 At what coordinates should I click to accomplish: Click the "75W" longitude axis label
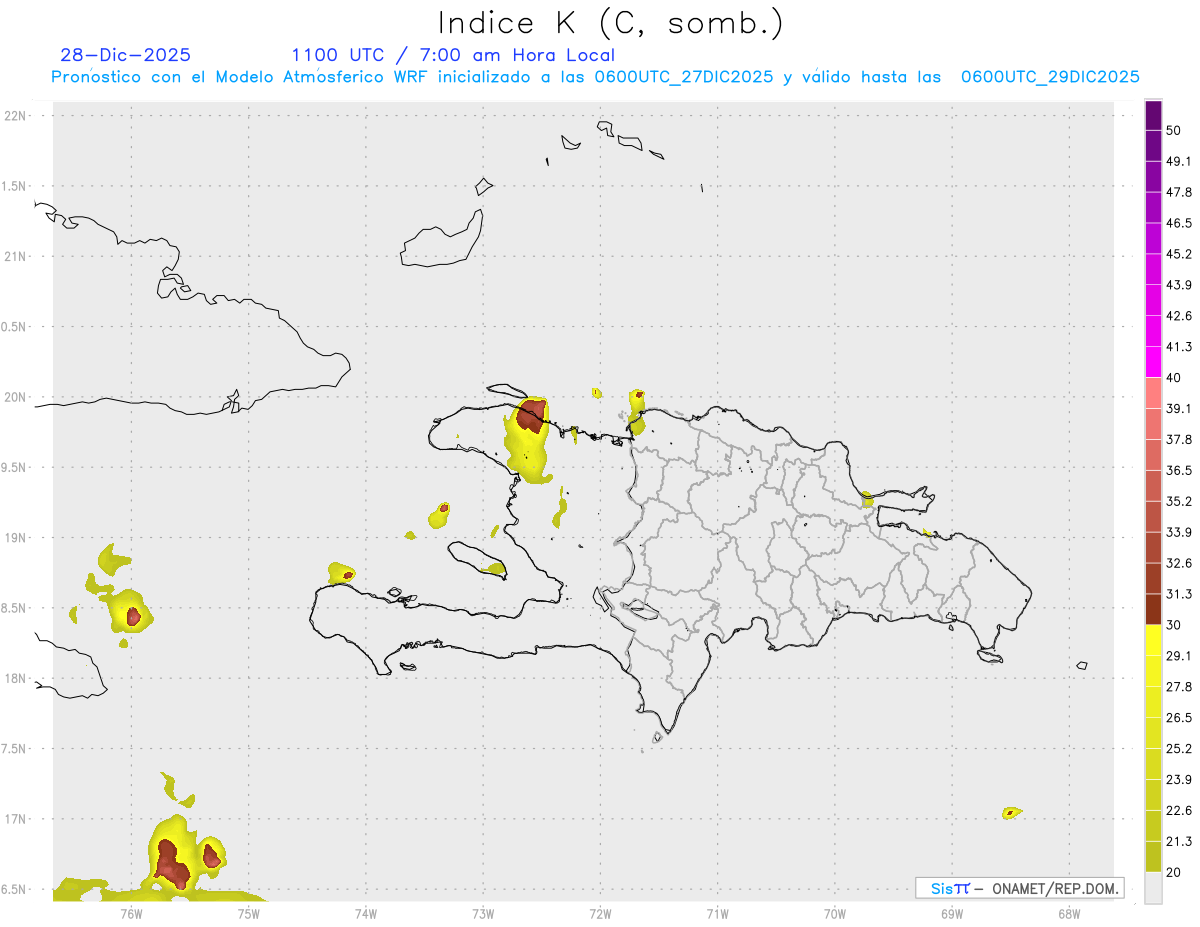pos(249,913)
